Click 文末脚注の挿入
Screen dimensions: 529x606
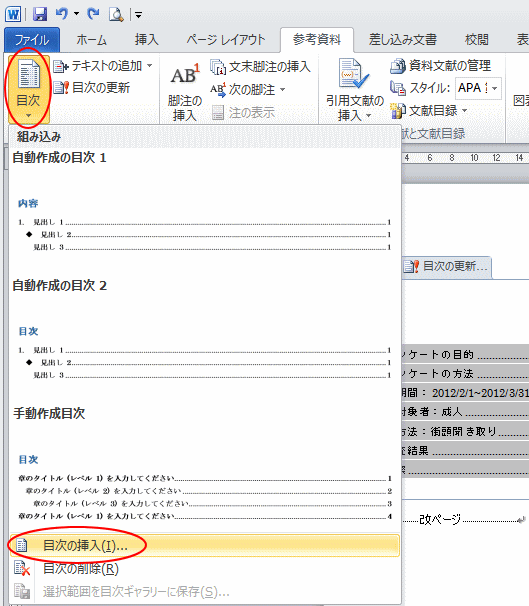[x=261, y=67]
